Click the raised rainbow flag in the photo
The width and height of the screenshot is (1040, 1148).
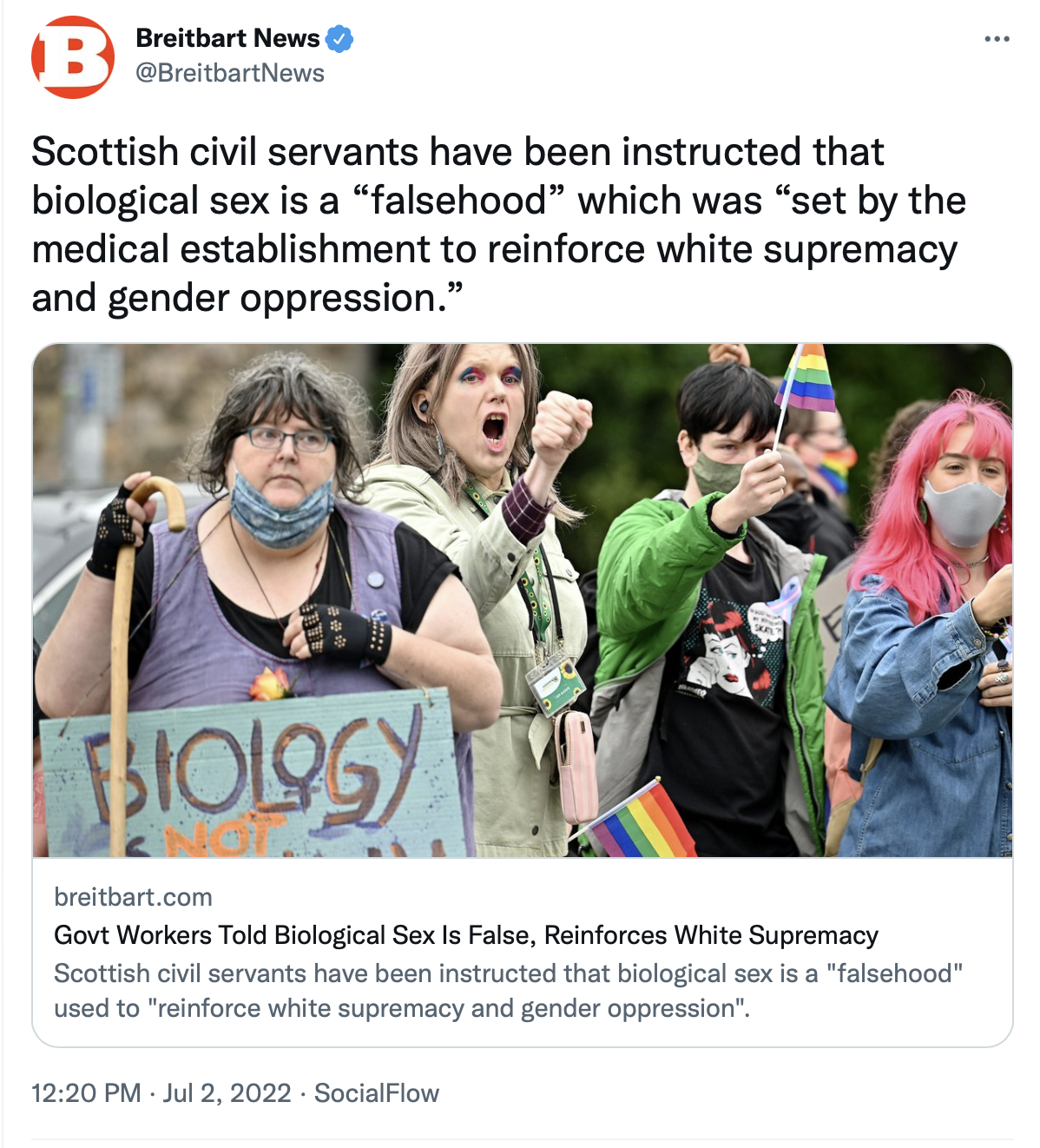click(806, 380)
